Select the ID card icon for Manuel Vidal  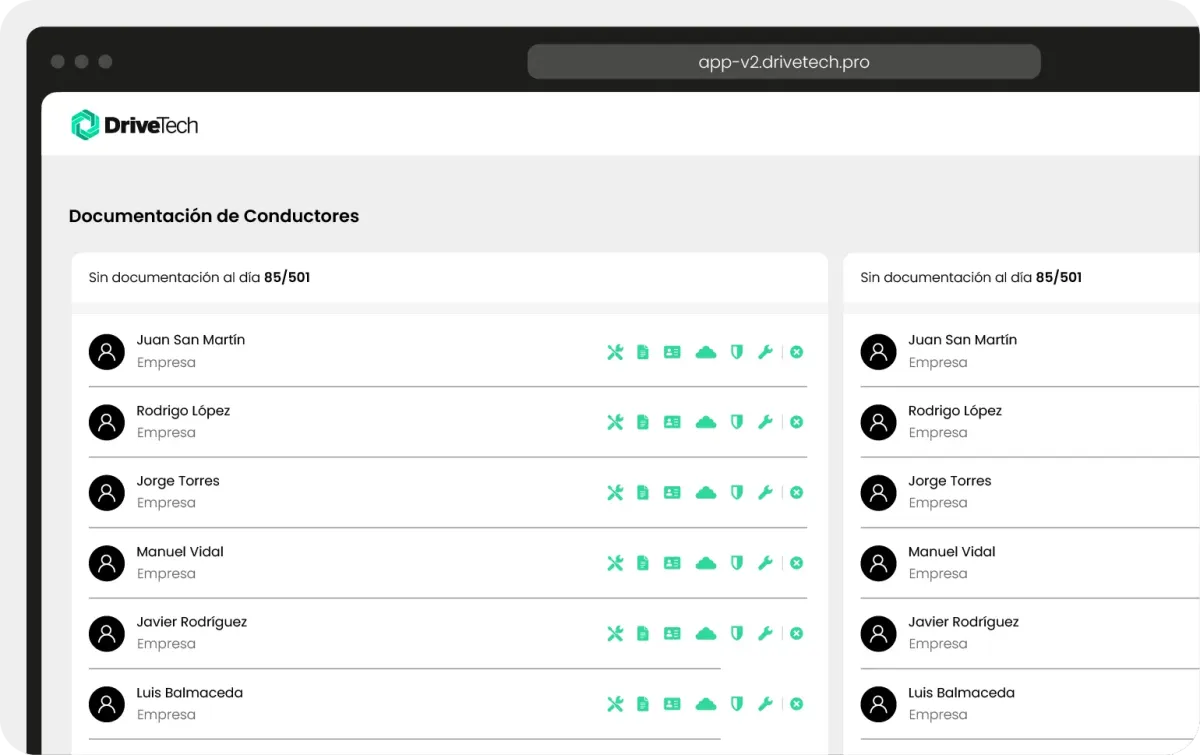pos(672,563)
